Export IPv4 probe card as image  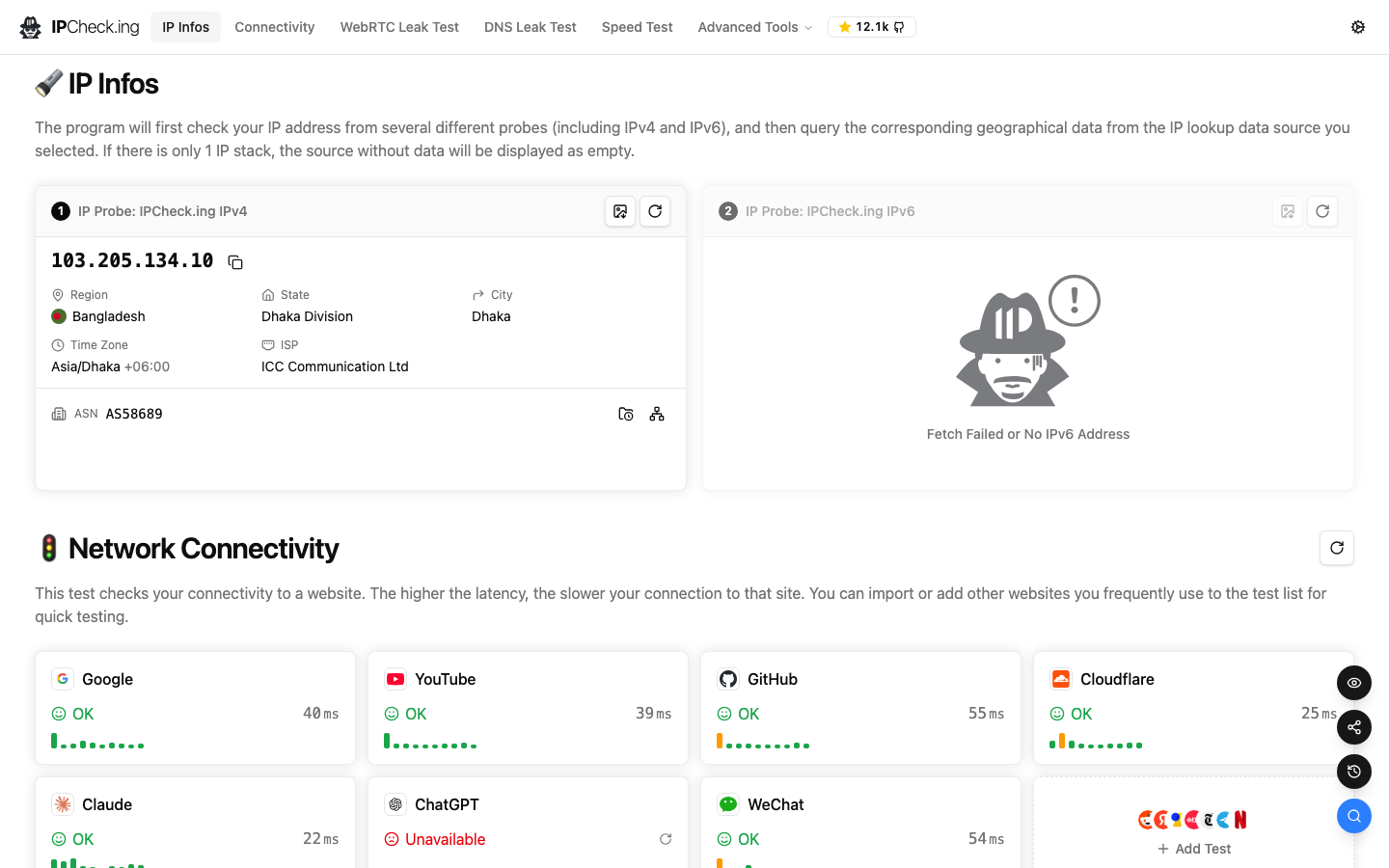click(620, 211)
